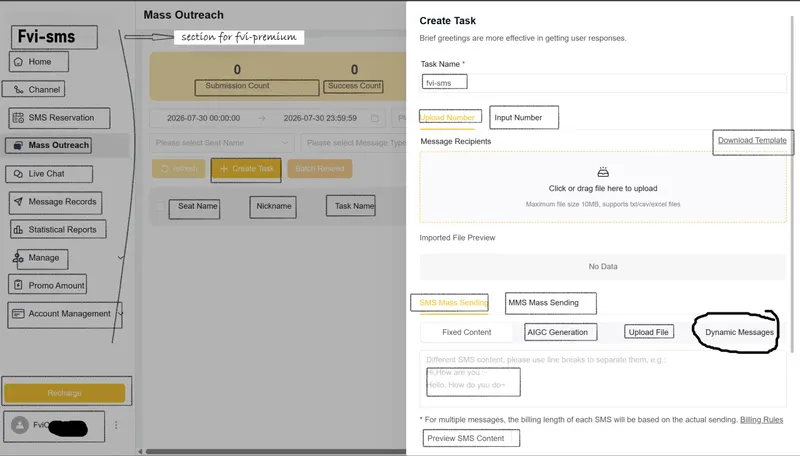
Task: Click the horizontal scrollbar at bottom
Action: click(276, 451)
